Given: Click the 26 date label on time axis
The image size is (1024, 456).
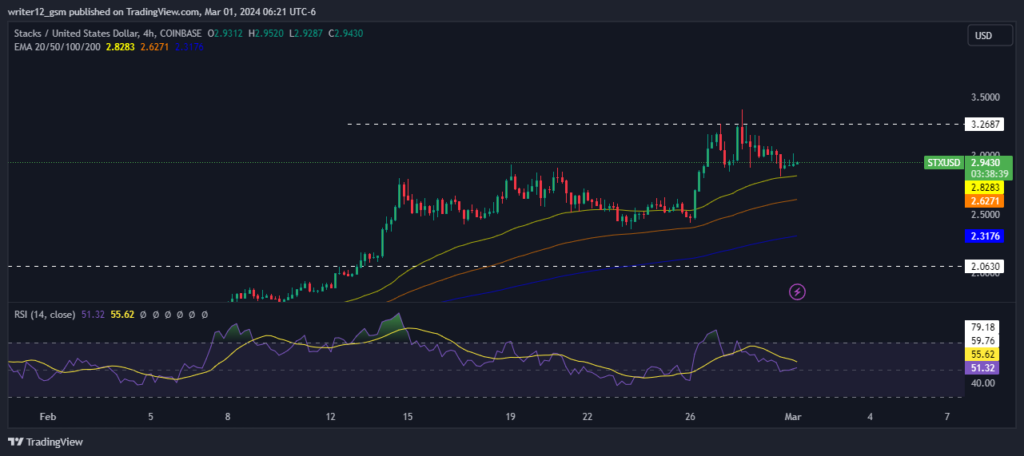Looking at the screenshot, I should pos(689,415).
